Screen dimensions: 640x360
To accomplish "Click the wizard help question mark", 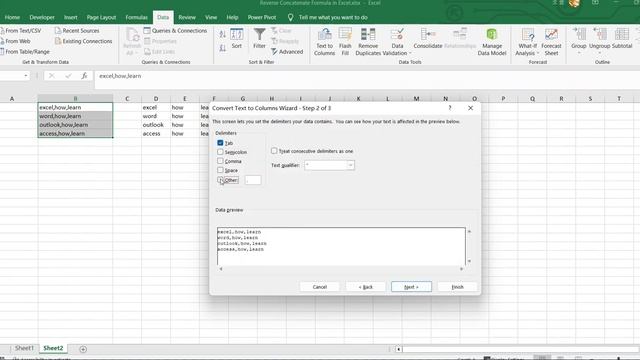I will 450,108.
